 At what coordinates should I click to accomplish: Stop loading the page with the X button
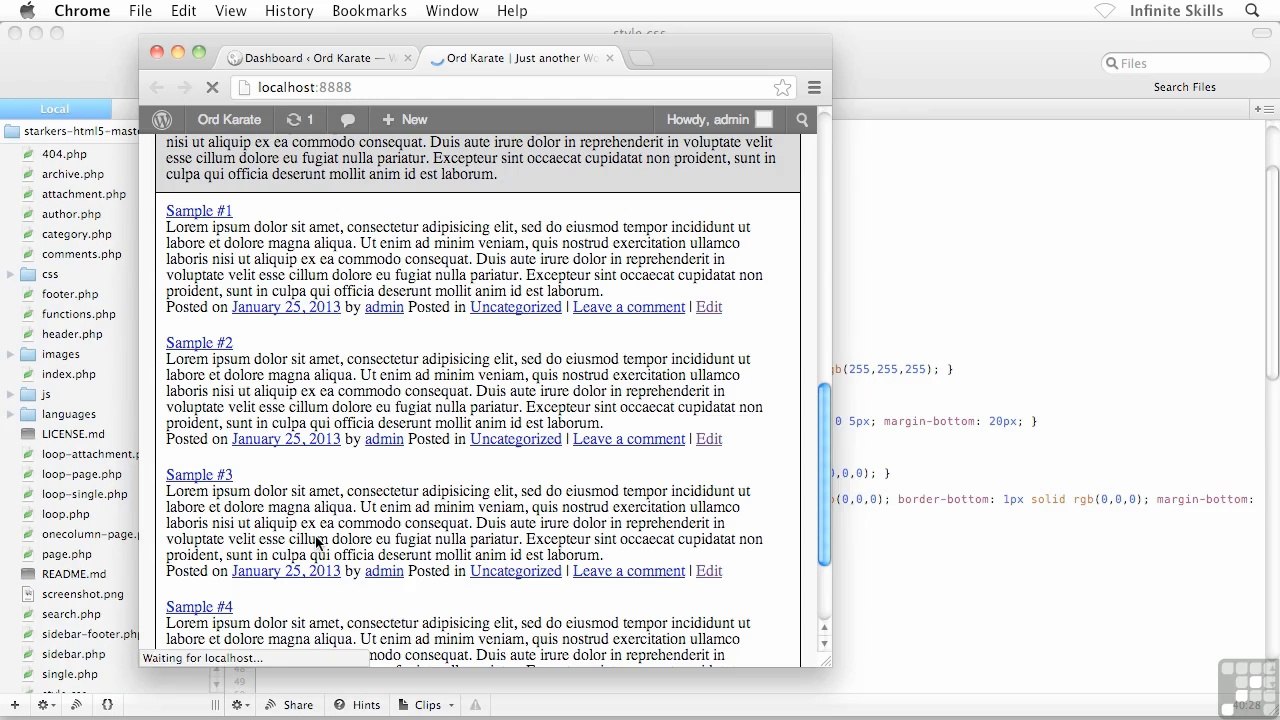pyautogui.click(x=212, y=88)
